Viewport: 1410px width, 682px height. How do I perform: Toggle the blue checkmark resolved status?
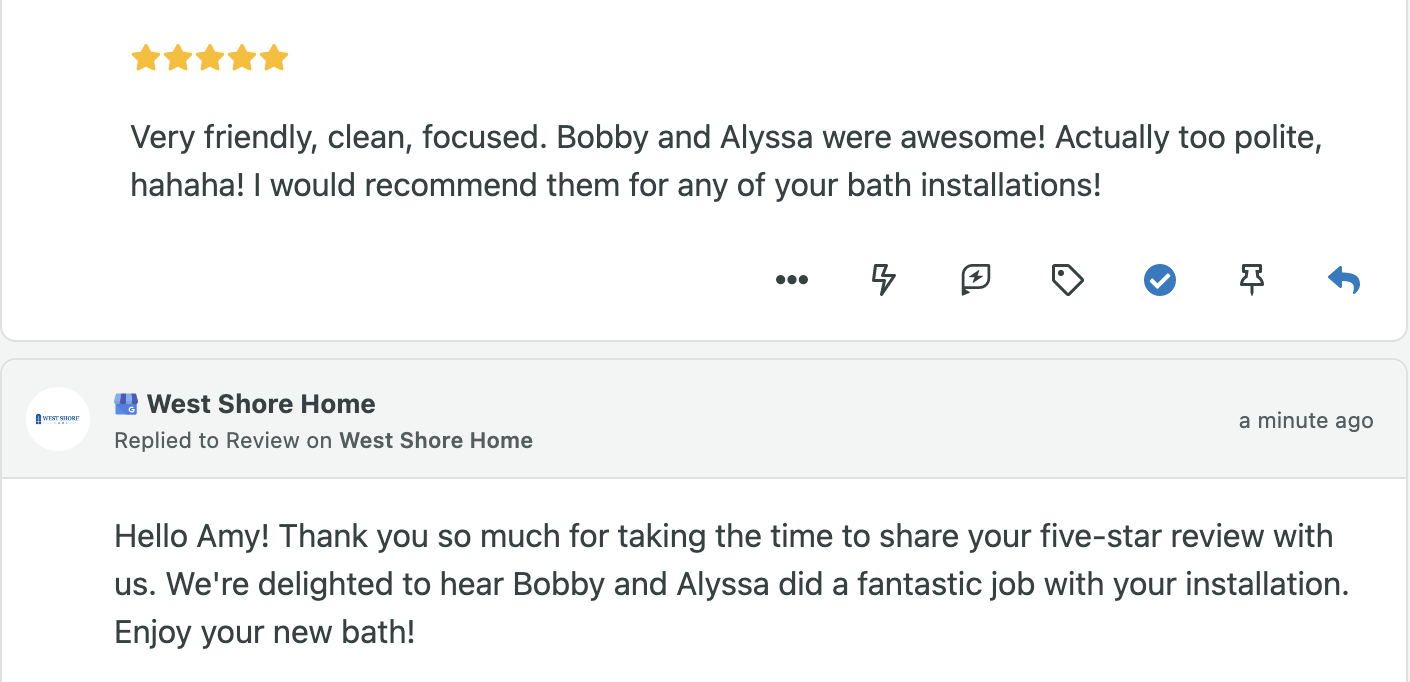tap(1159, 280)
